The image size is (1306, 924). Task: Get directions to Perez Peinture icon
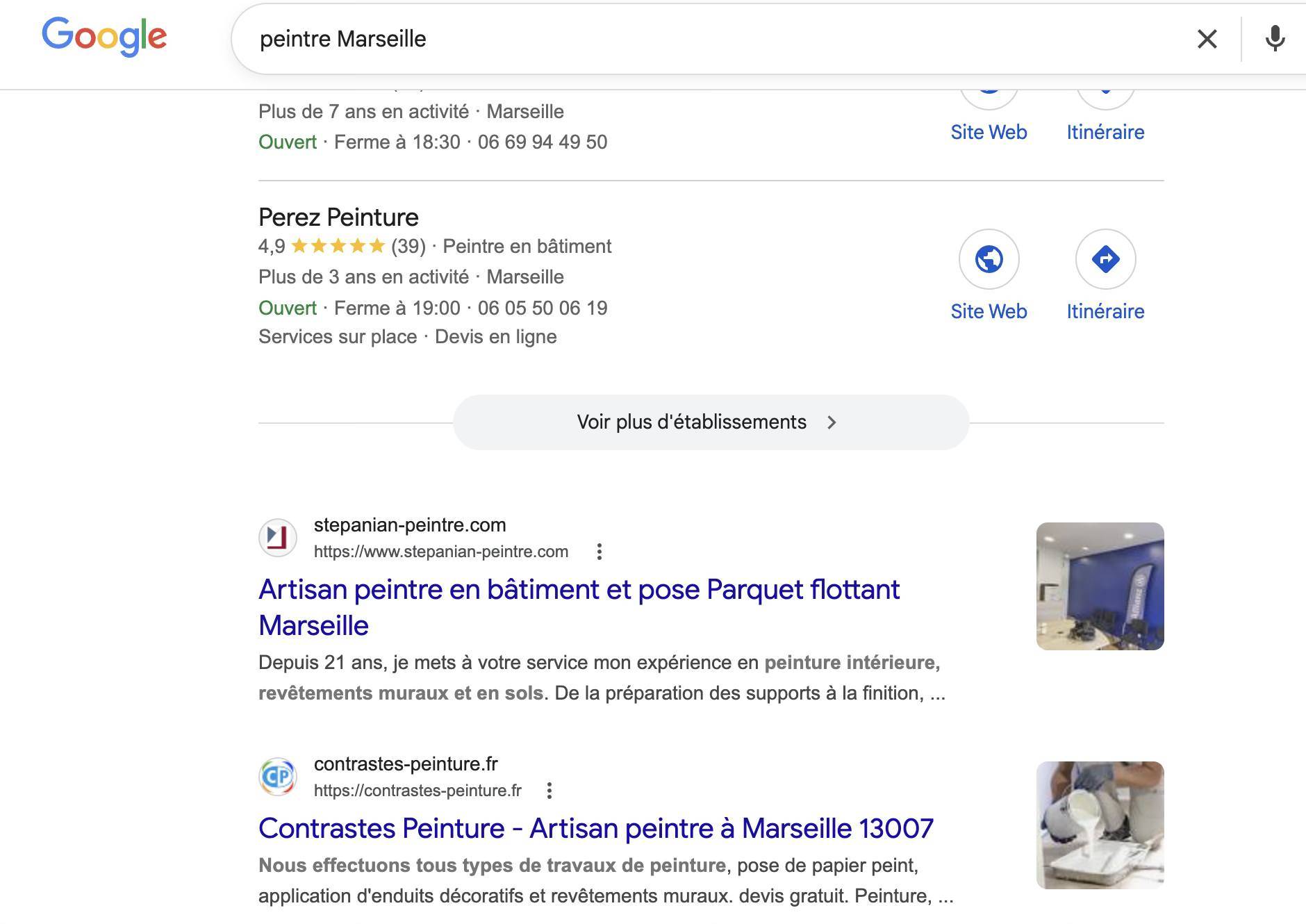[1105, 259]
